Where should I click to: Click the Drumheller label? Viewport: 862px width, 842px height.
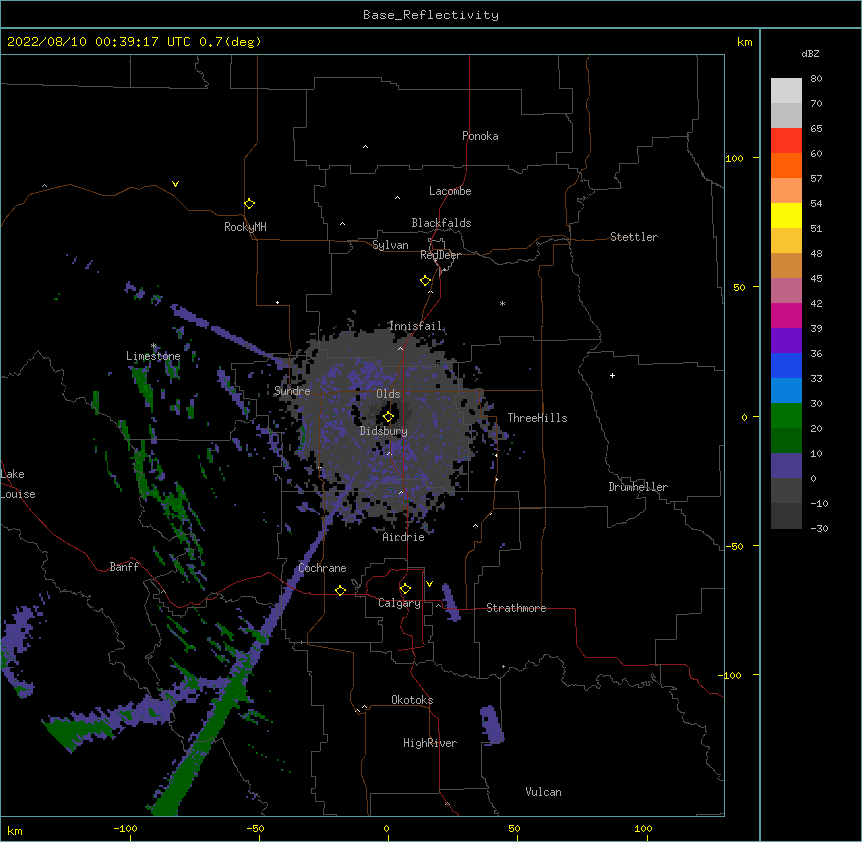coord(638,487)
